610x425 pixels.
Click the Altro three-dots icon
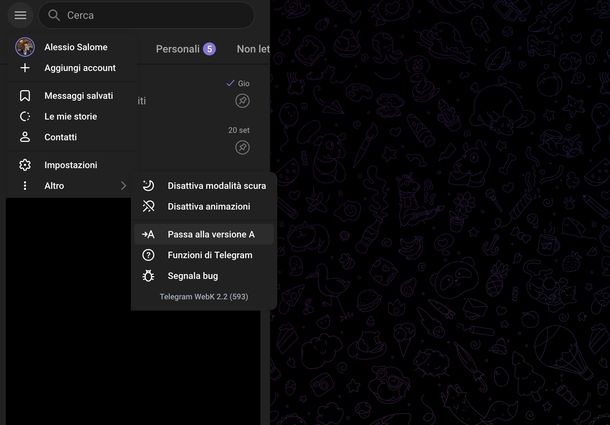click(25, 186)
